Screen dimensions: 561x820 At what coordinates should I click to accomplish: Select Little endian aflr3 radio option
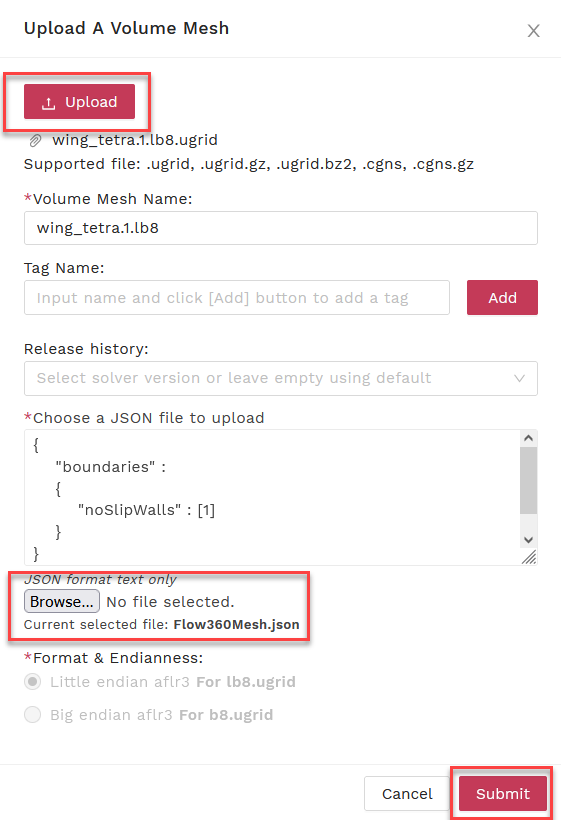(x=32, y=682)
